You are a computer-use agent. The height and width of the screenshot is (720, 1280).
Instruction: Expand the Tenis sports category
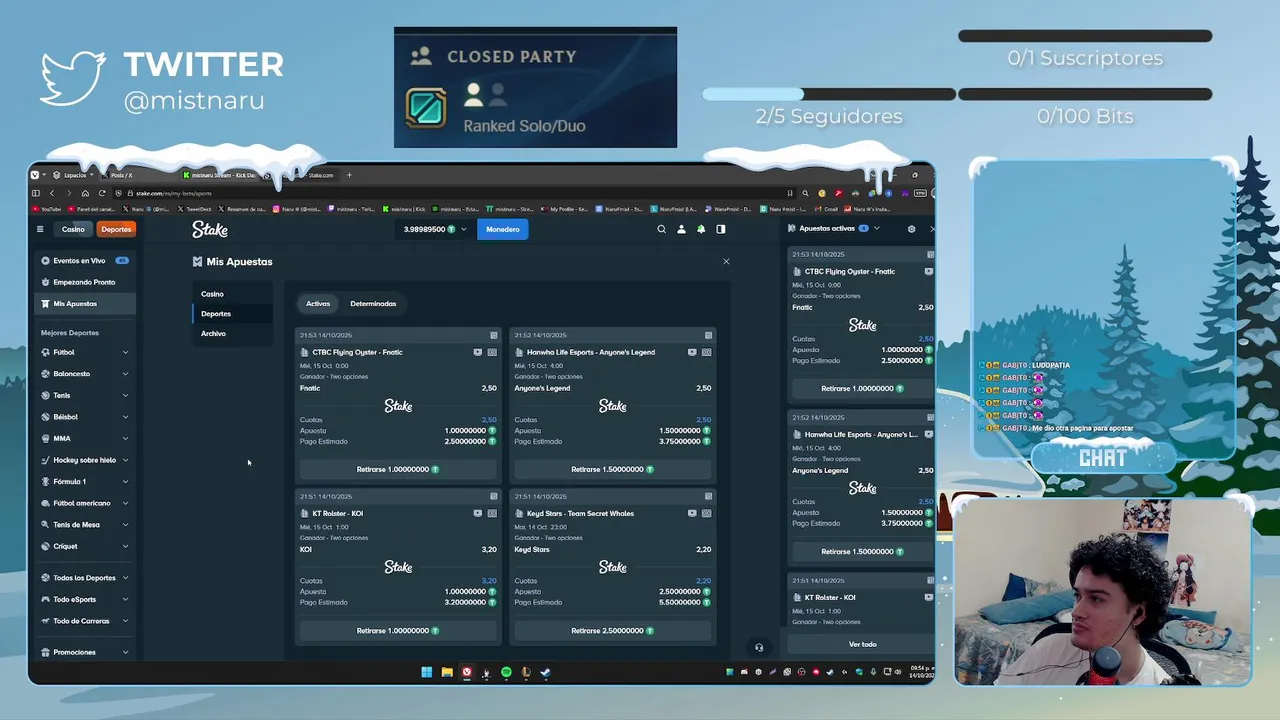125,395
